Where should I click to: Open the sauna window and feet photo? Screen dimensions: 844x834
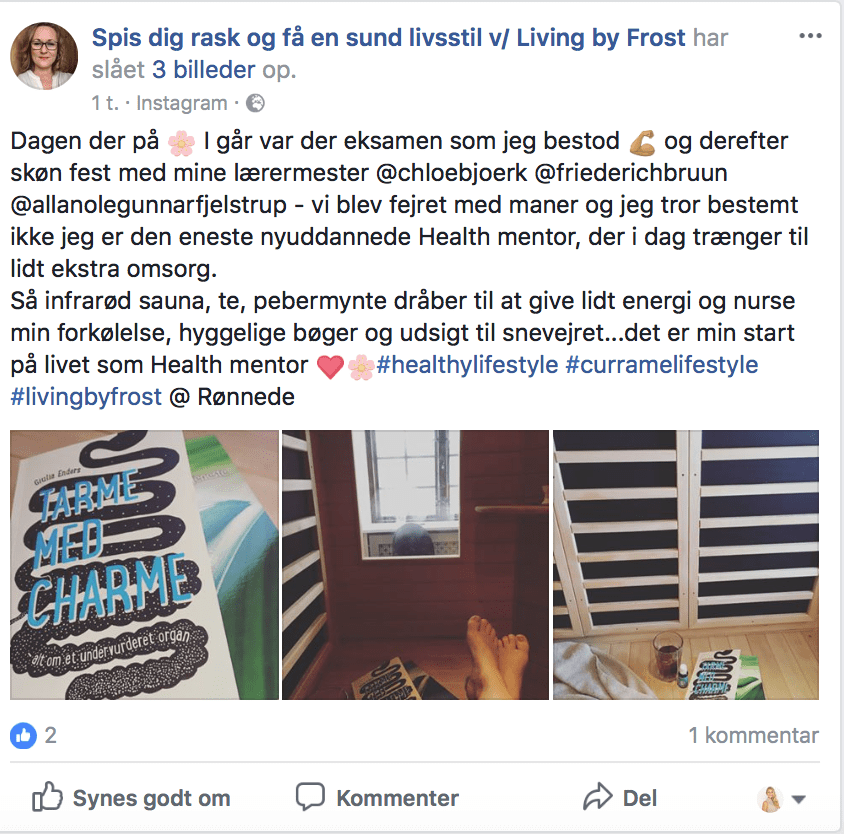click(x=416, y=565)
